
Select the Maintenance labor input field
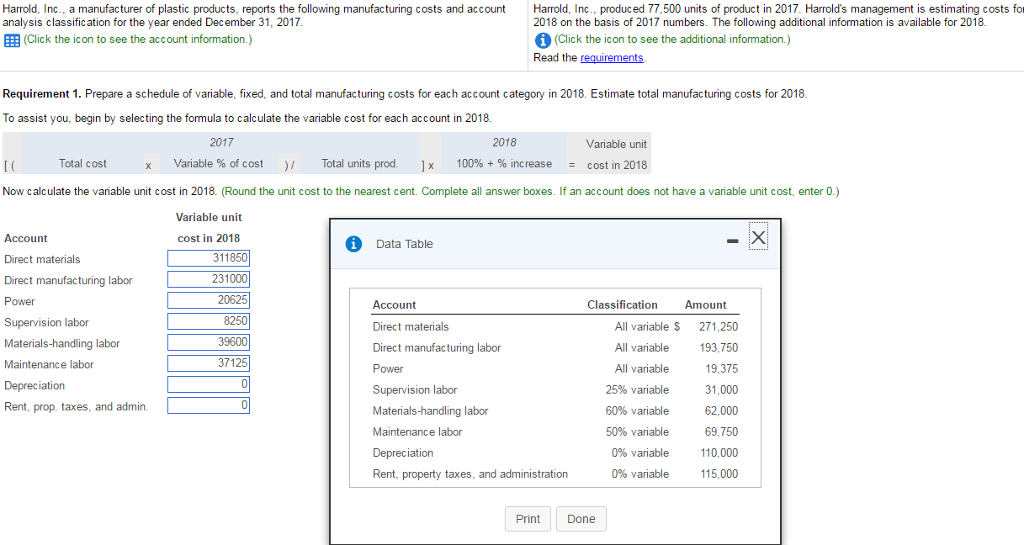[x=208, y=363]
